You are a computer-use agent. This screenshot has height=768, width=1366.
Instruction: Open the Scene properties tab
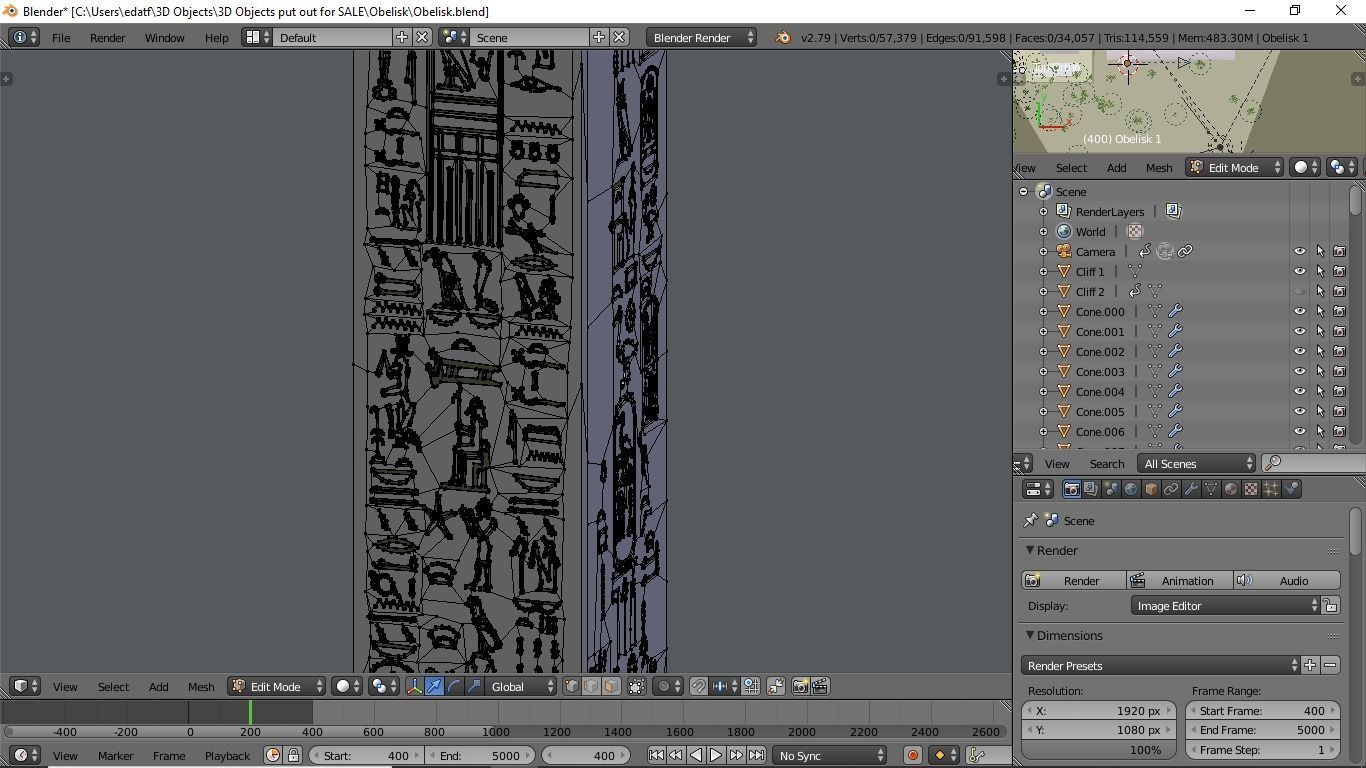click(x=1111, y=489)
